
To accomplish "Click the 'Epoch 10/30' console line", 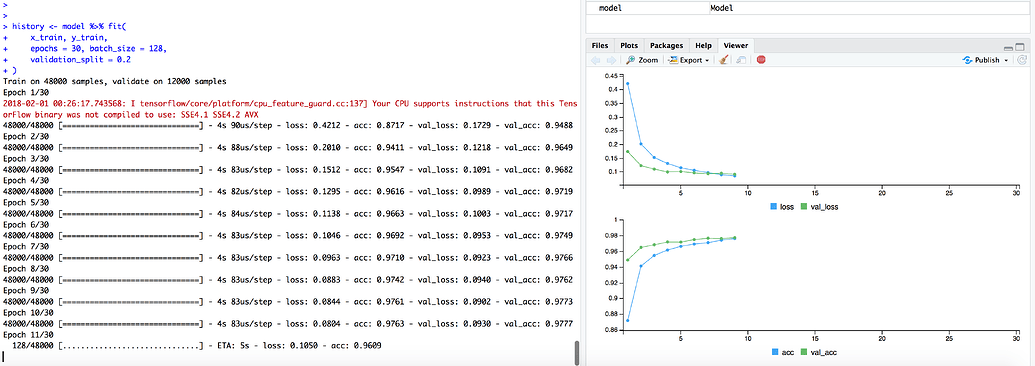I will point(26,312).
